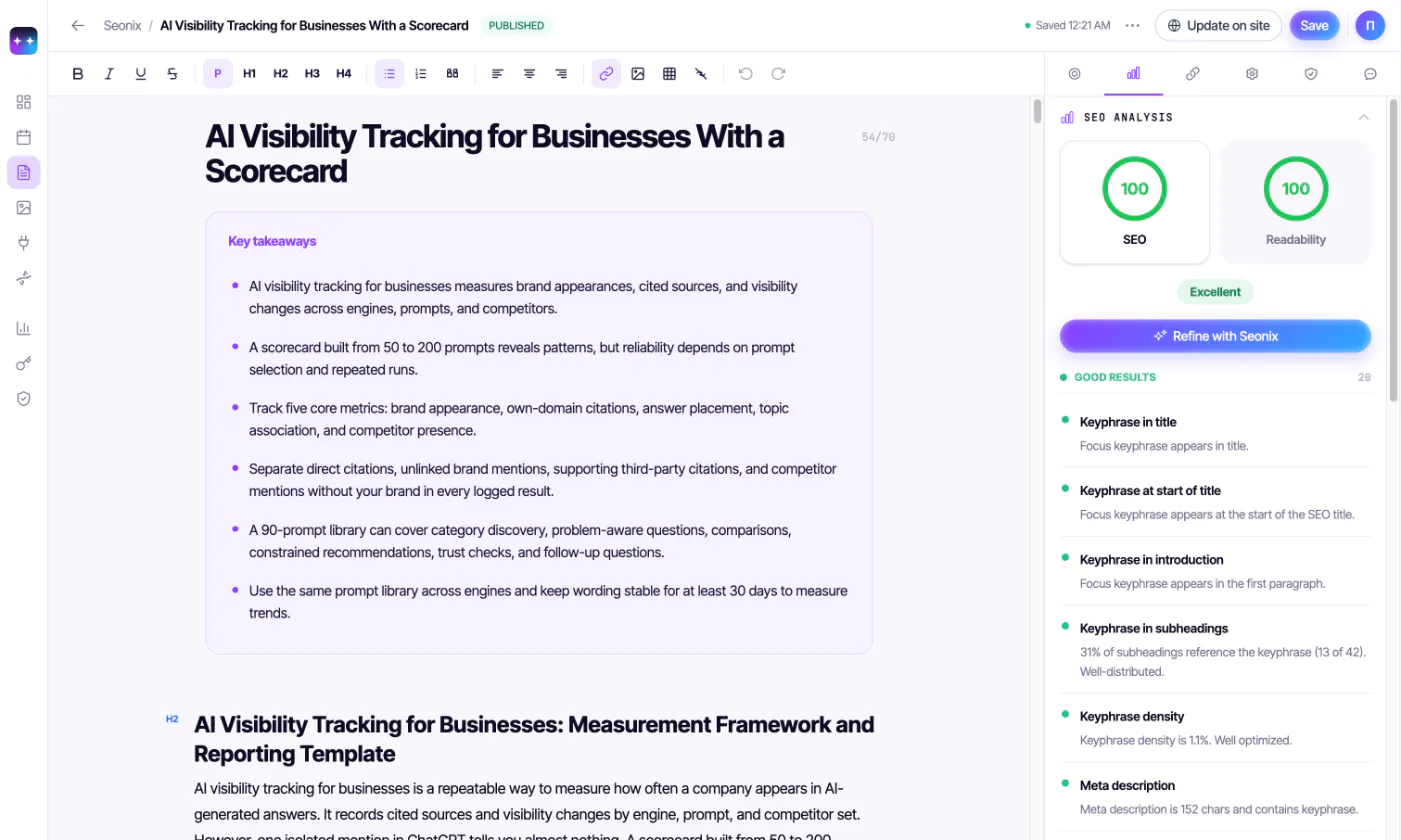This screenshot has width=1401, height=840.
Task: Toggle the bulleted list button
Action: click(x=389, y=73)
